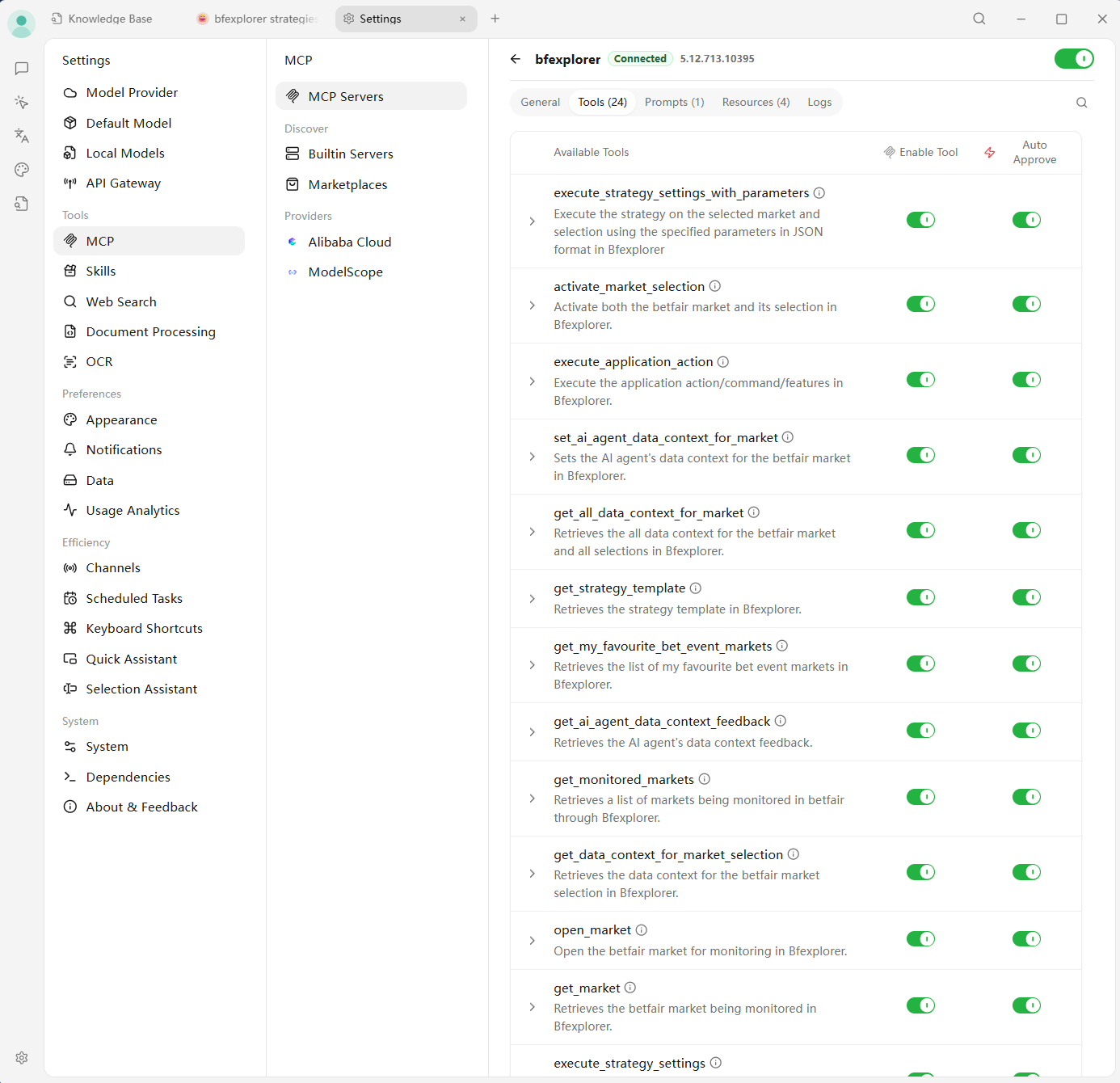Open the mini apps icon in left rail
Screen dimensions: 1120x1083
[x=22, y=103]
